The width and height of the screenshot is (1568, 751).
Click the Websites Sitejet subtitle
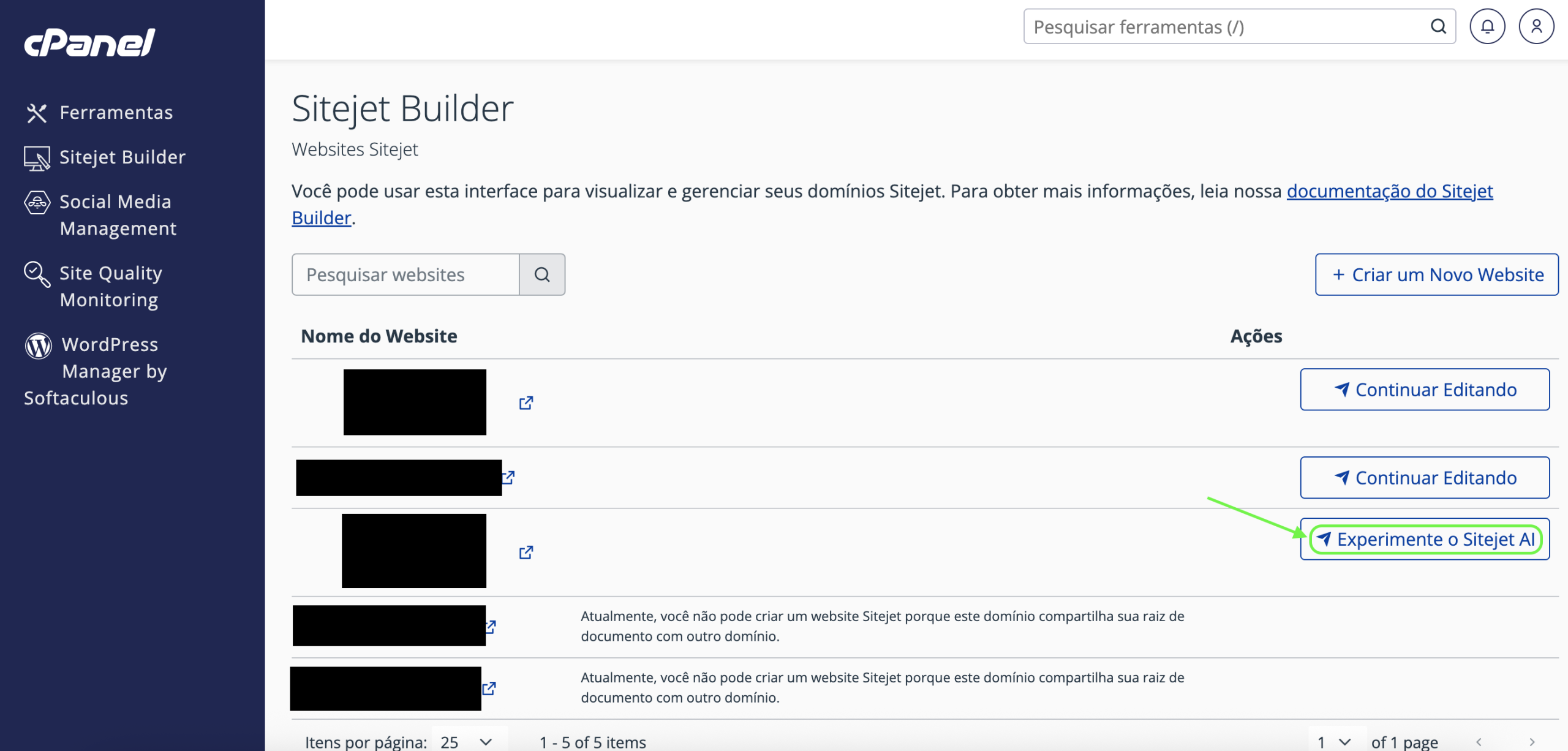(355, 149)
